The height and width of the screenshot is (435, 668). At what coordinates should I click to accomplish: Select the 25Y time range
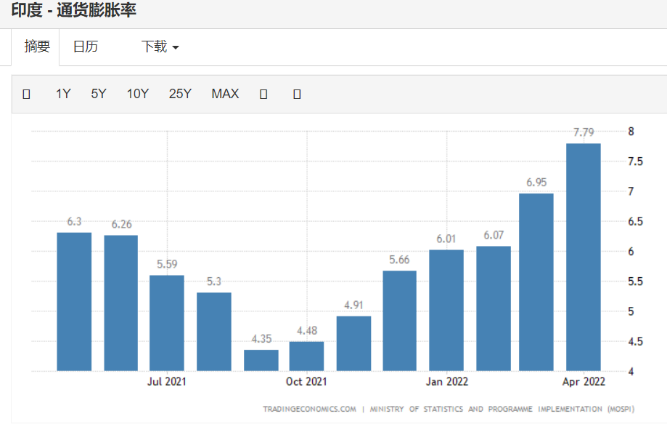point(180,94)
